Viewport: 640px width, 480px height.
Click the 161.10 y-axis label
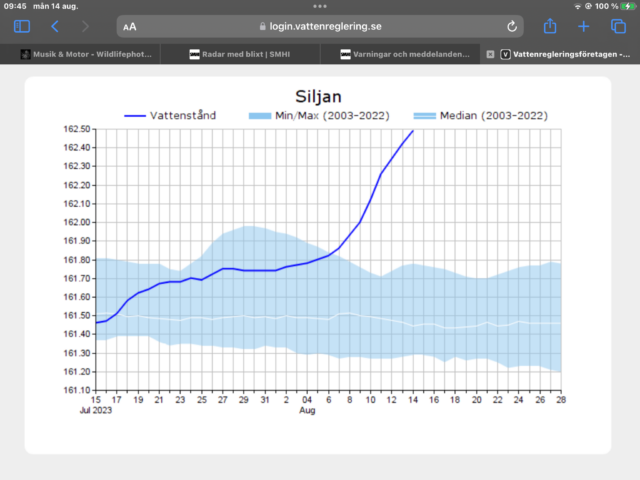coord(77,390)
